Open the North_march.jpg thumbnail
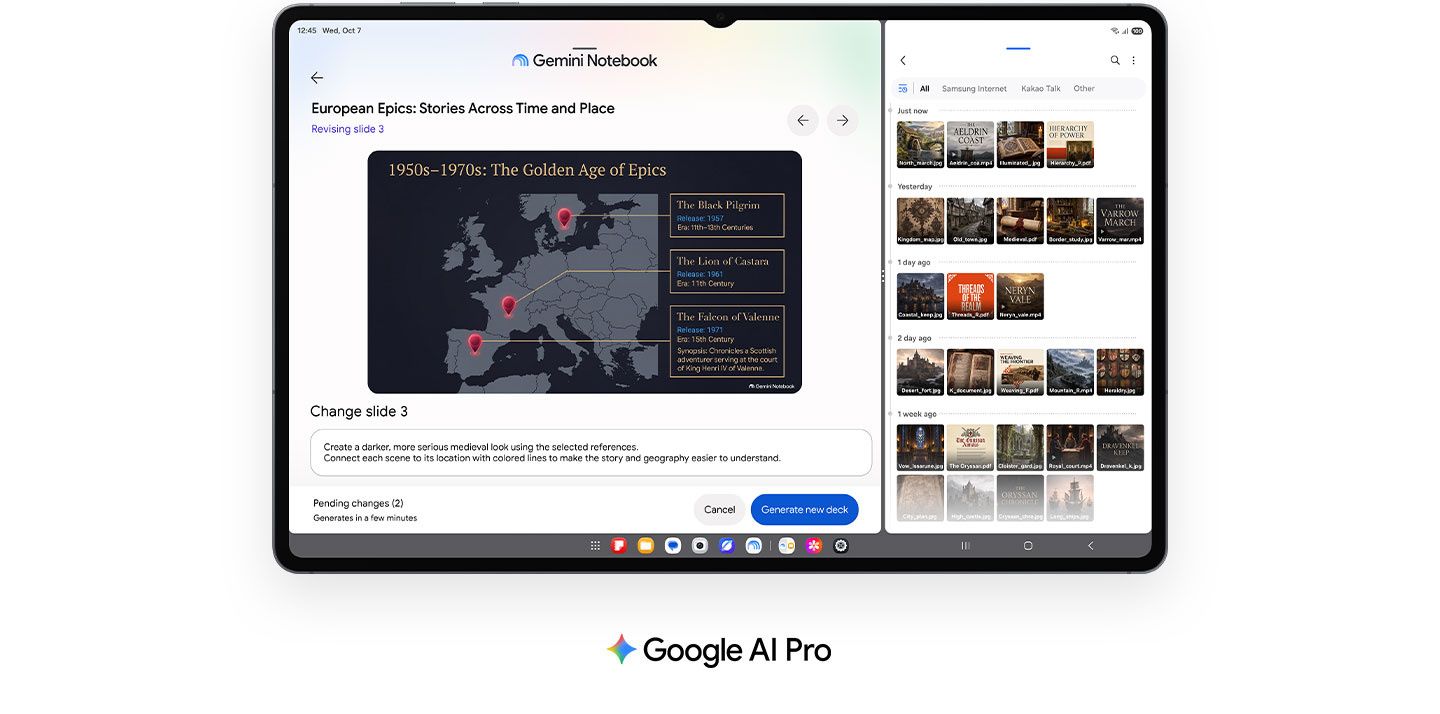 (x=920, y=145)
